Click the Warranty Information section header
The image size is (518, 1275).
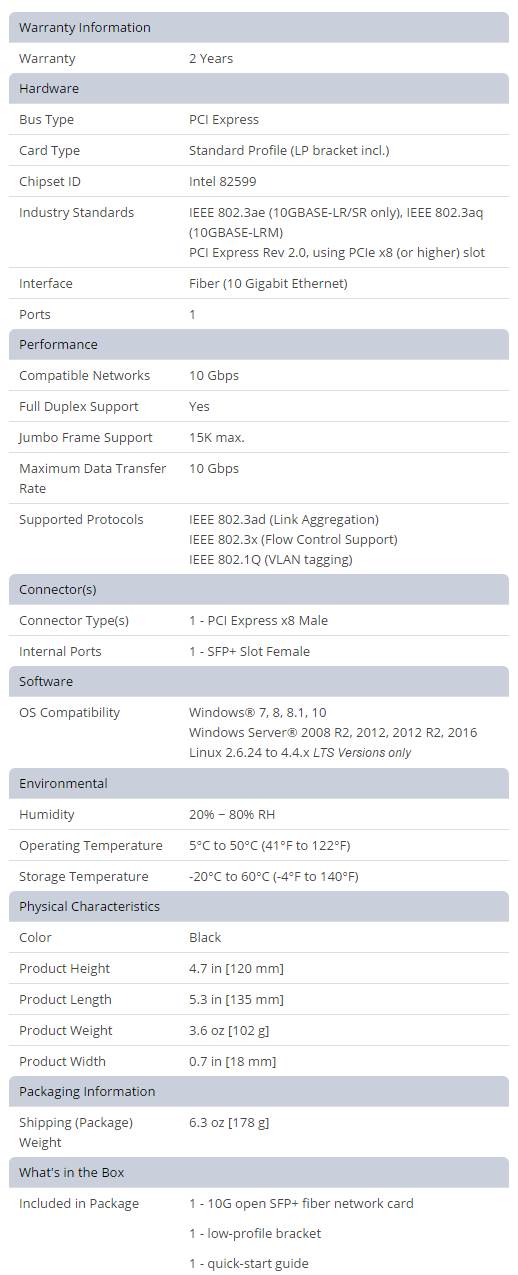point(259,27)
